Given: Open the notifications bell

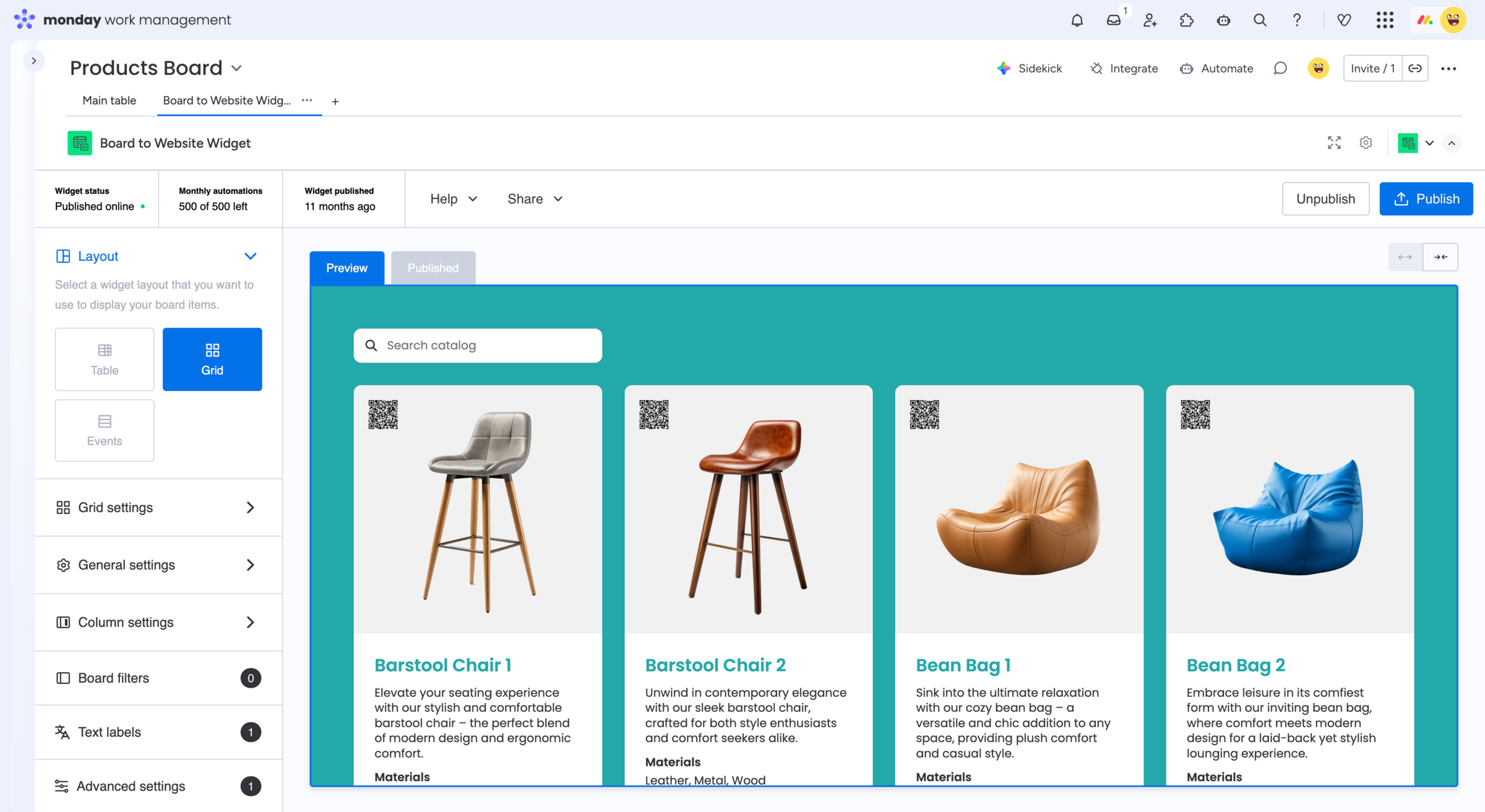Looking at the screenshot, I should 1077,20.
